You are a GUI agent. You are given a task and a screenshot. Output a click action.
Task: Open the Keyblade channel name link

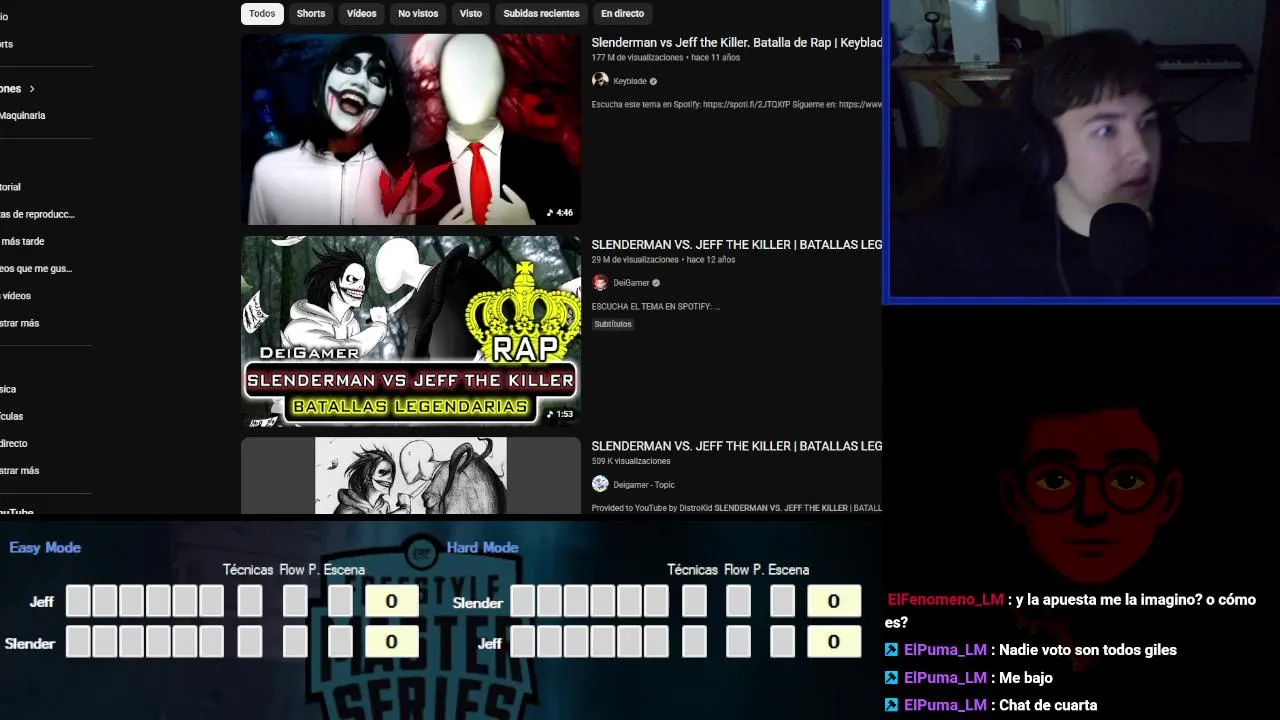pyautogui.click(x=630, y=81)
